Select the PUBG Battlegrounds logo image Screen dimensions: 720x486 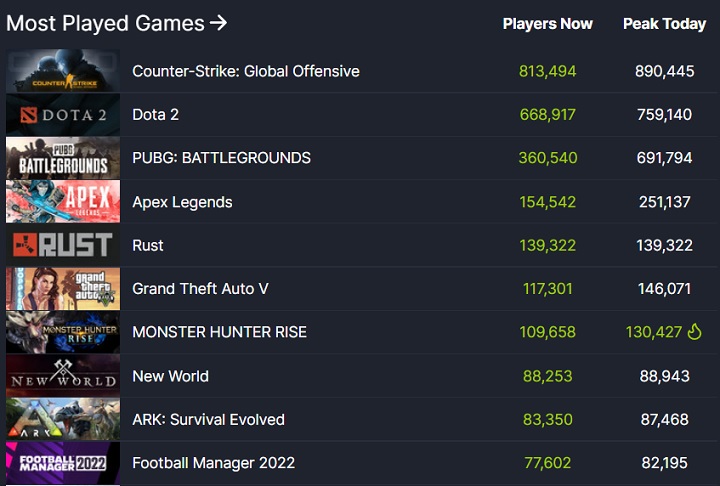(63, 158)
